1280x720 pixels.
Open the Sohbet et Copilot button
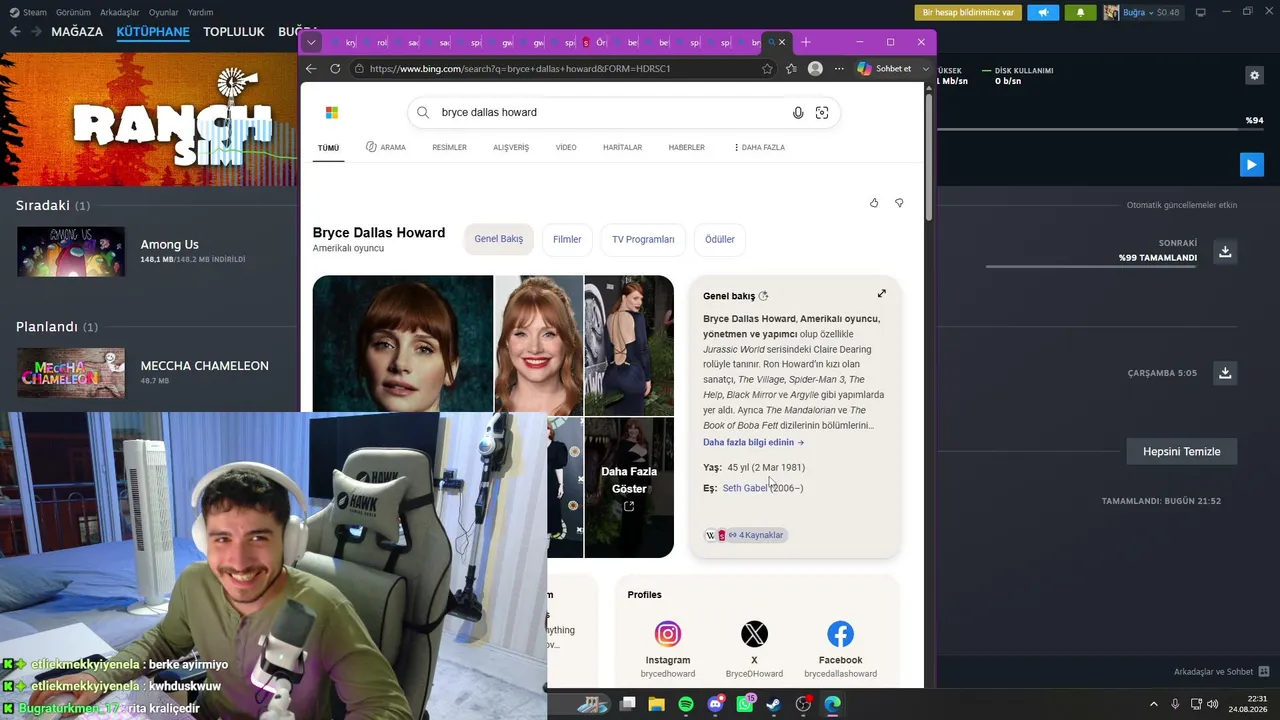(885, 68)
